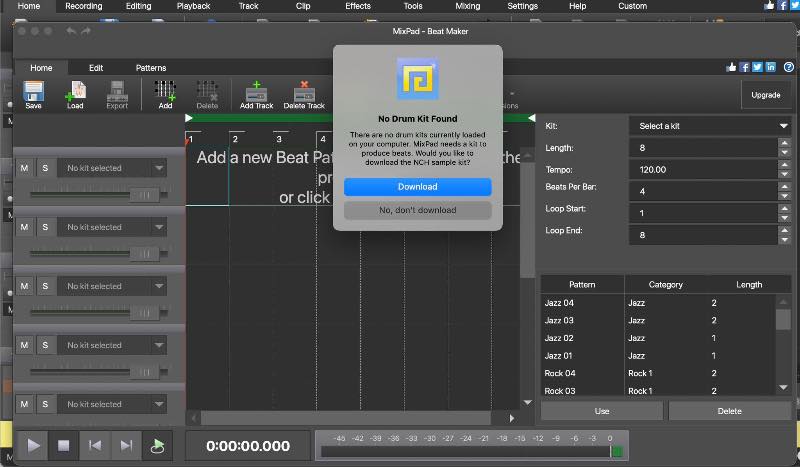Viewport: 800px width, 467px height.
Task: Switch to the Patterns tab
Action: coord(151,68)
